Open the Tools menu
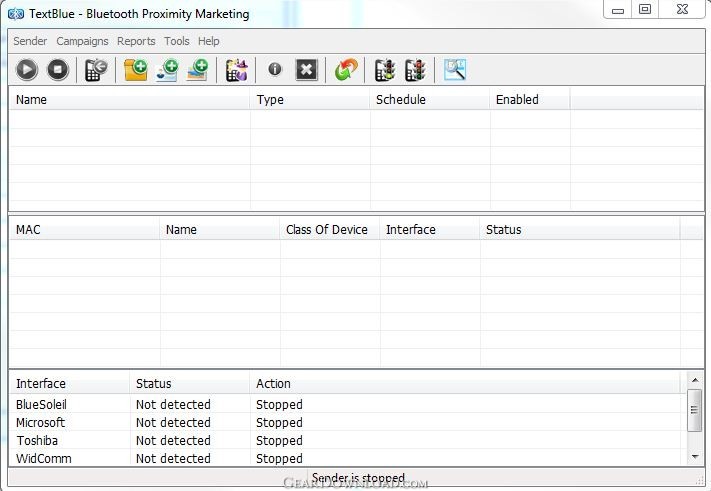The height and width of the screenshot is (491, 711). coord(176,41)
